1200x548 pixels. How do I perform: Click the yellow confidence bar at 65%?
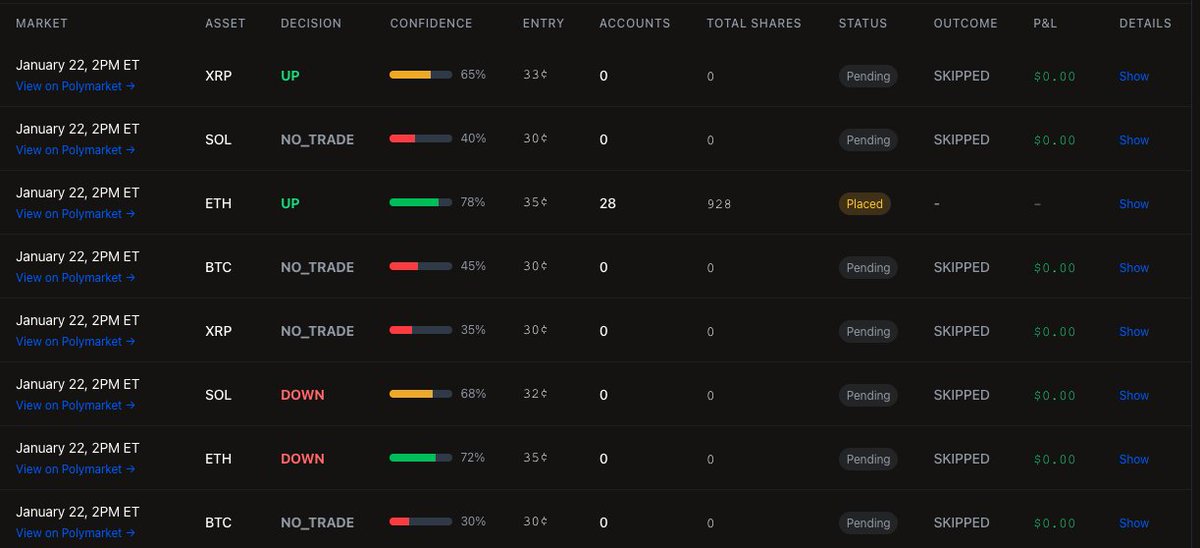420,75
